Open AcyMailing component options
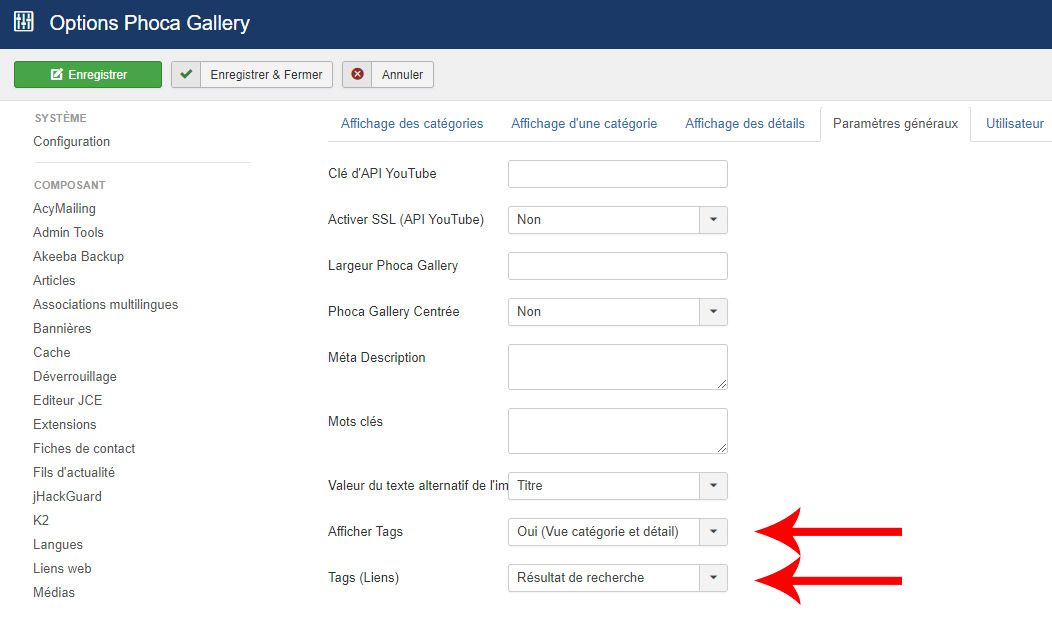 pos(64,209)
